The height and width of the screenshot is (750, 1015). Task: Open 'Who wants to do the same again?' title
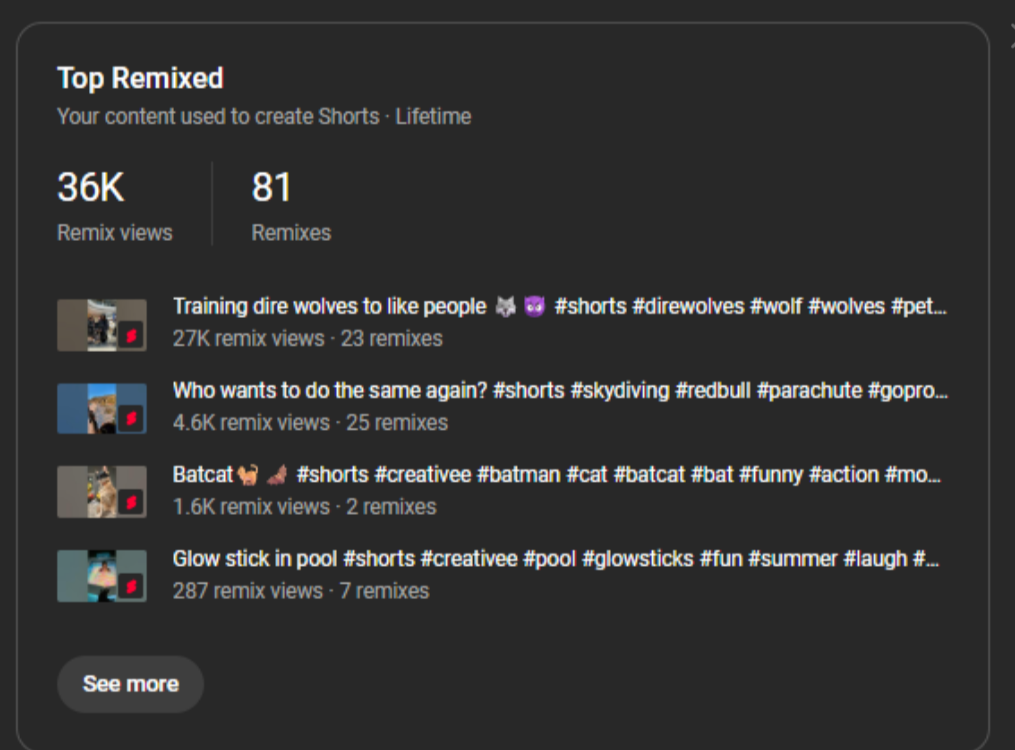click(x=560, y=391)
